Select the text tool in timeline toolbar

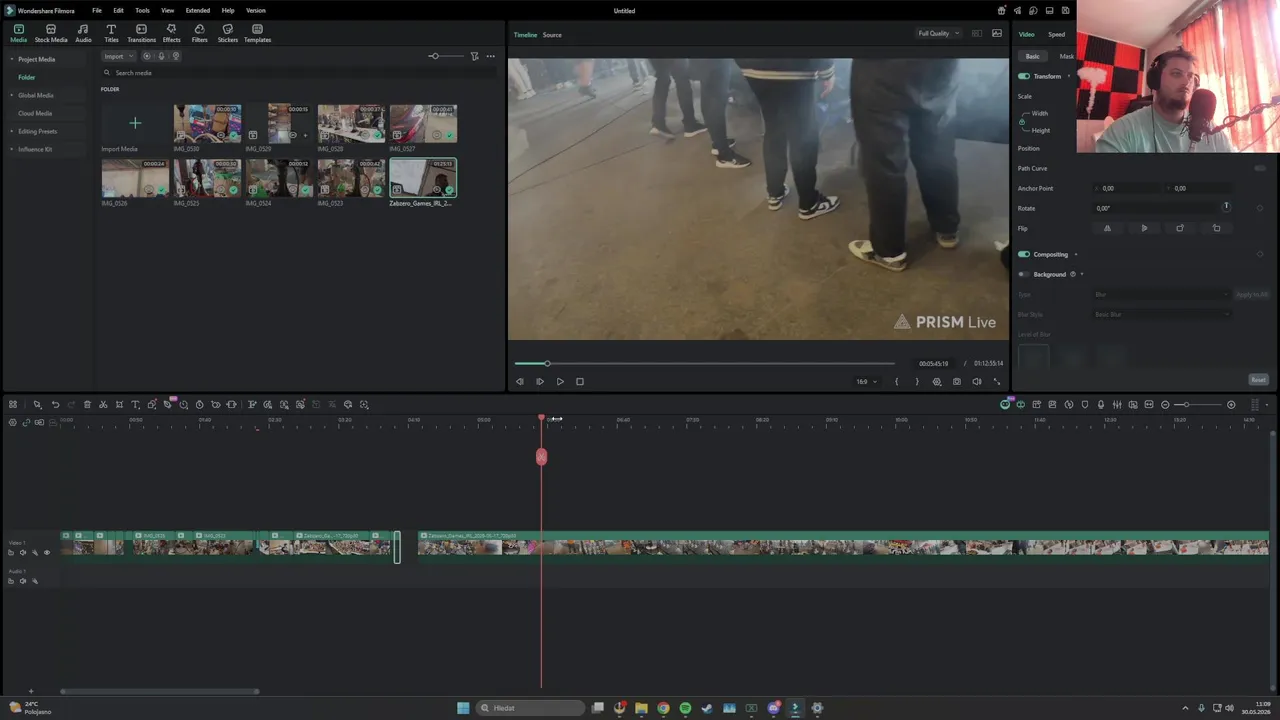click(135, 405)
